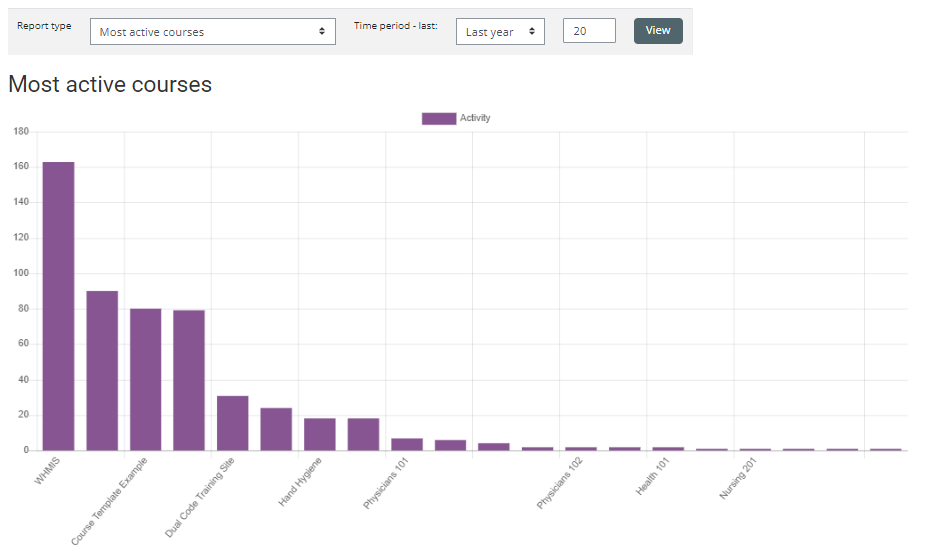Click the "Report type" field label

44,26
